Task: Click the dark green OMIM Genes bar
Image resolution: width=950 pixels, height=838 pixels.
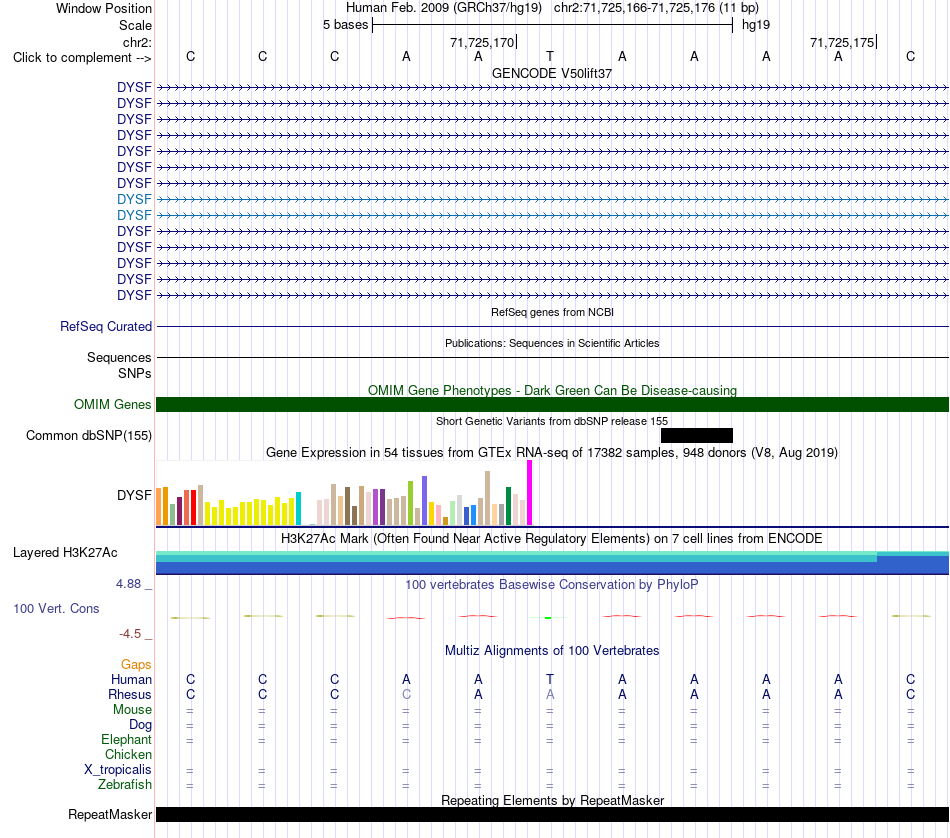Action: [x=552, y=405]
